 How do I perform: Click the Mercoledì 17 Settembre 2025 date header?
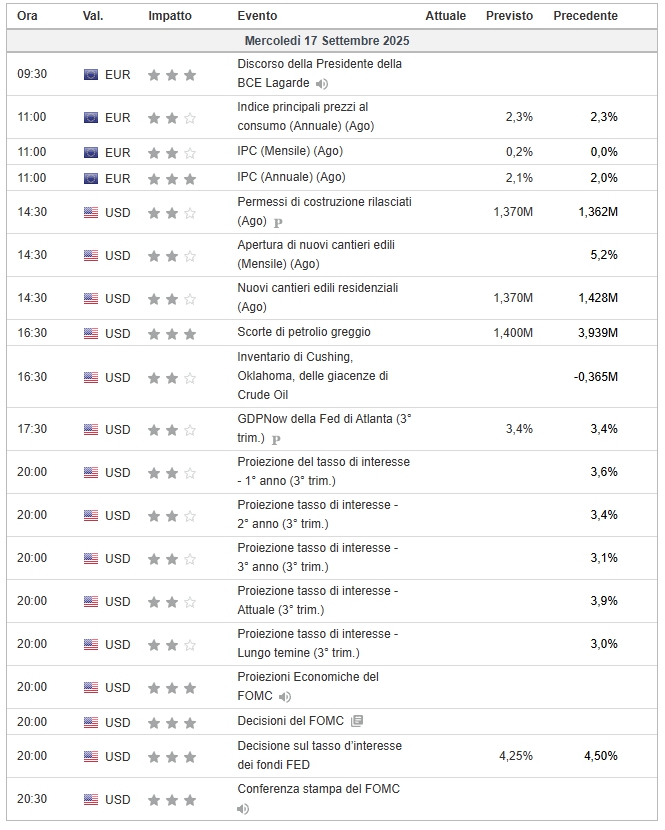327,41
